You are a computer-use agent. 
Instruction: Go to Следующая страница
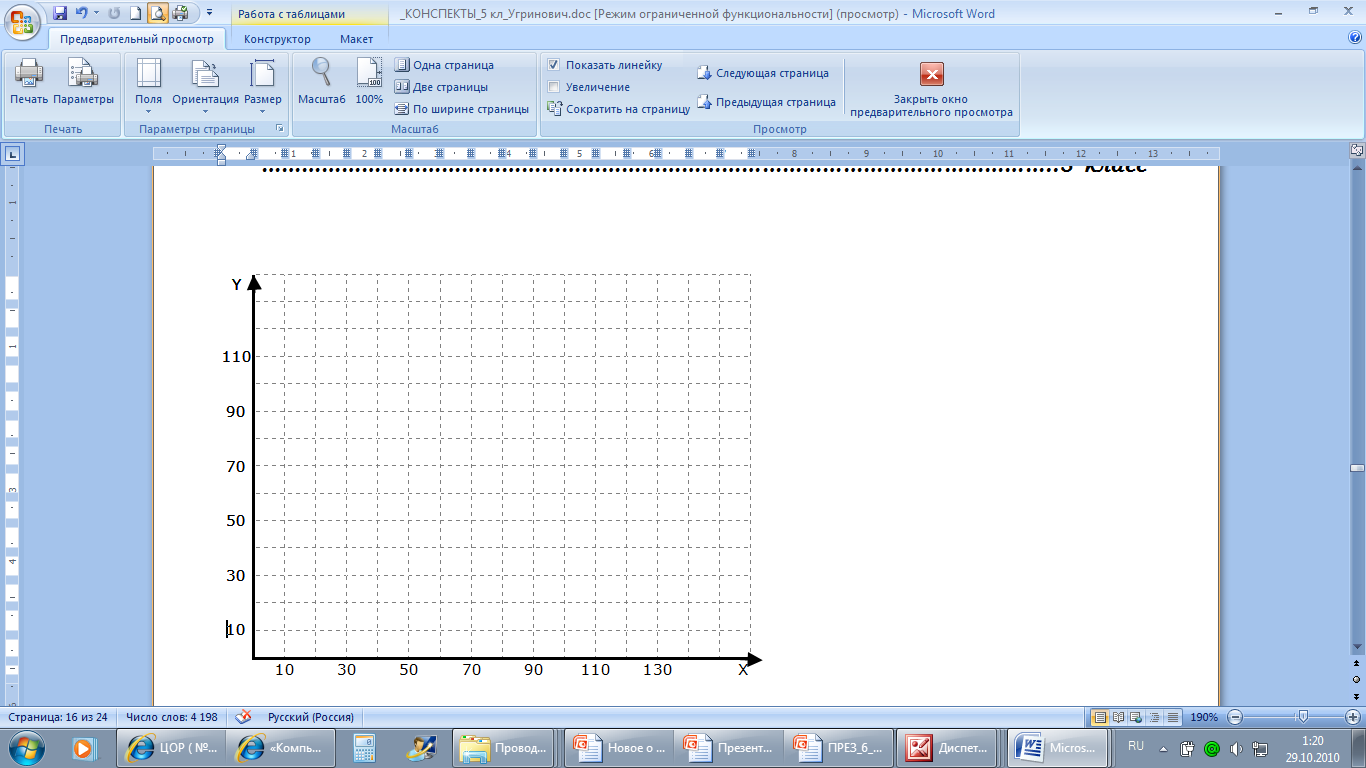point(763,73)
